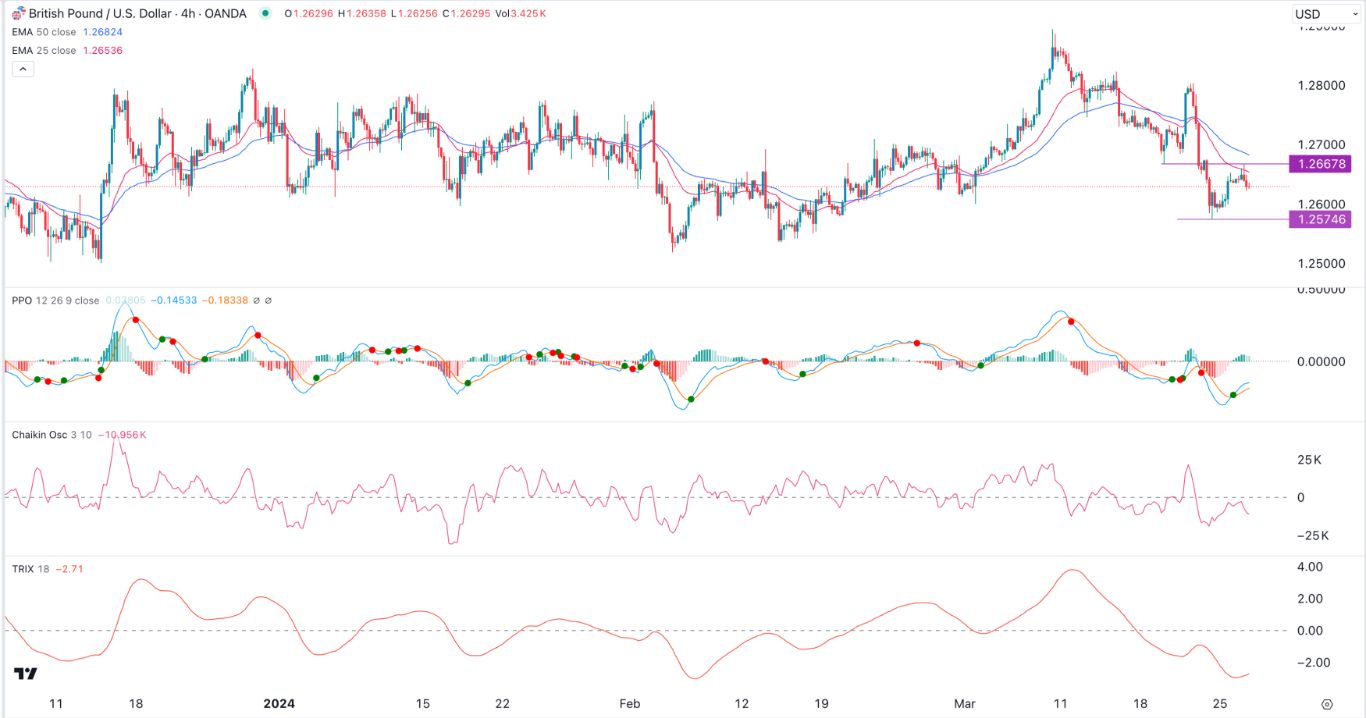
Task: Select the PPO 12 26 9 indicator title
Action: 55,300
